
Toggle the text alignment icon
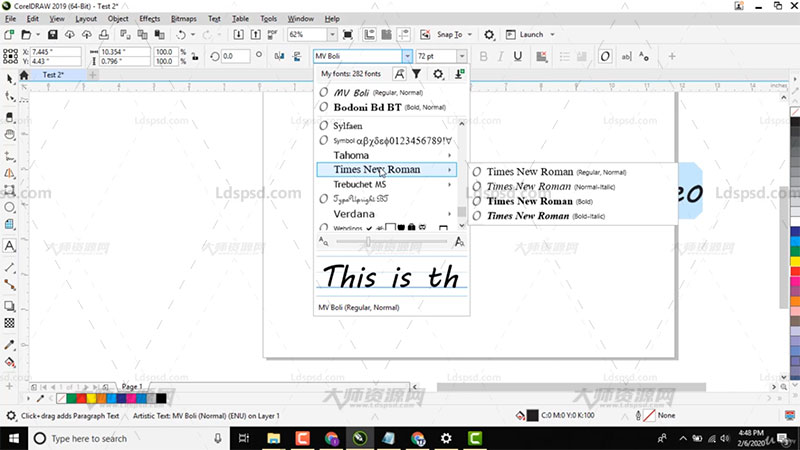click(x=541, y=56)
